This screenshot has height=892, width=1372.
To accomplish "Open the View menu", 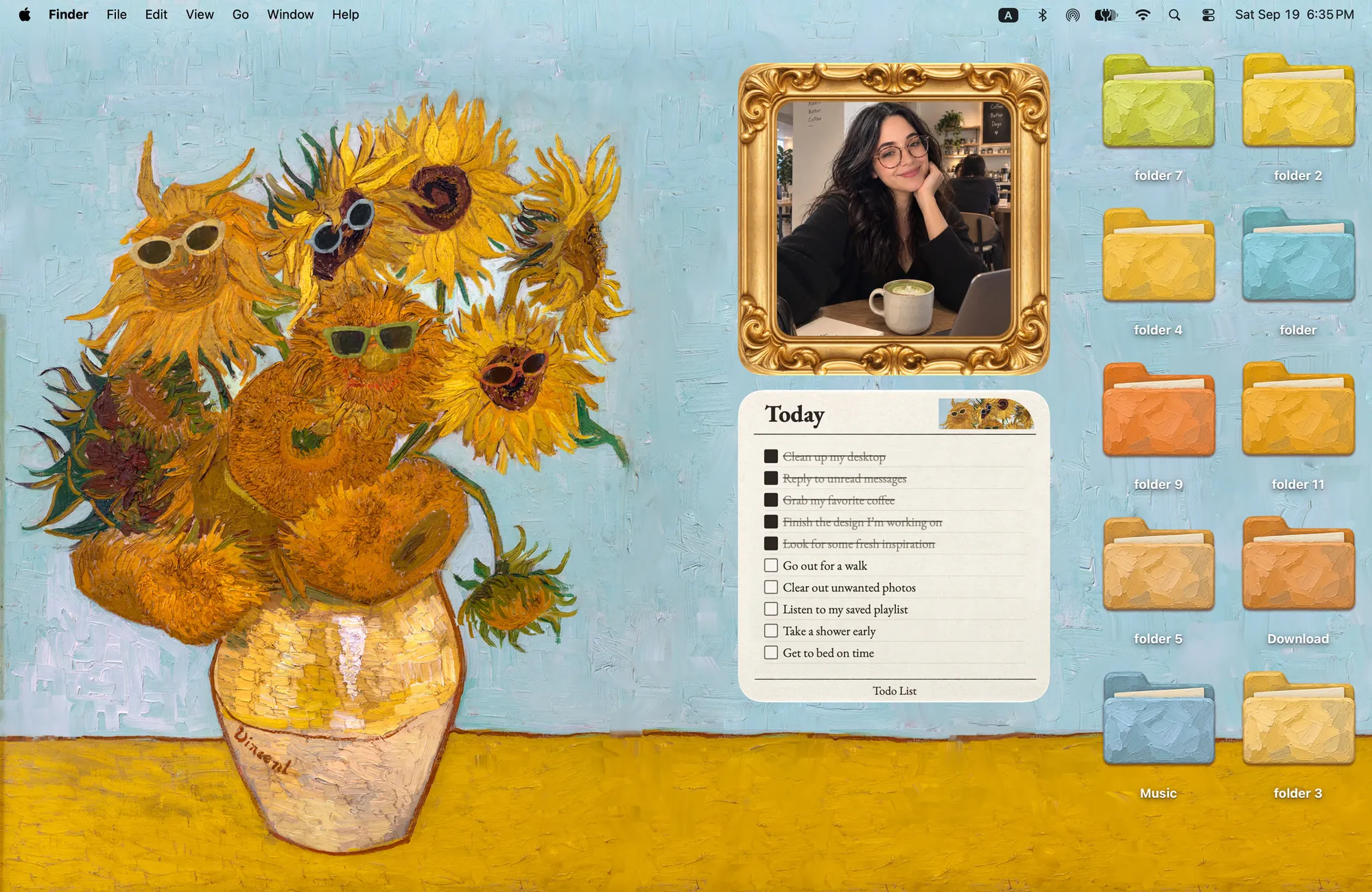I will coord(200,14).
